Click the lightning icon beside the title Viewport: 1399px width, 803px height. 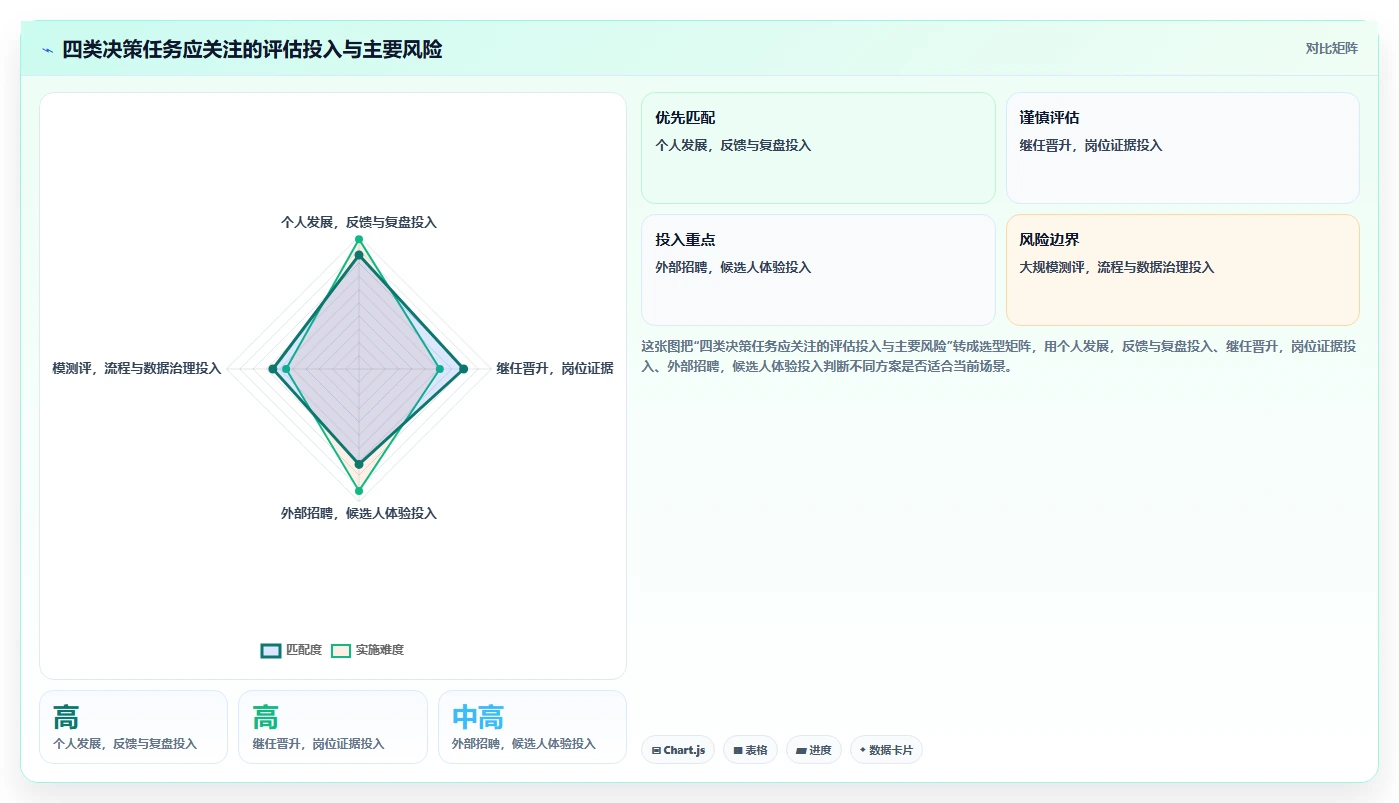[47, 50]
